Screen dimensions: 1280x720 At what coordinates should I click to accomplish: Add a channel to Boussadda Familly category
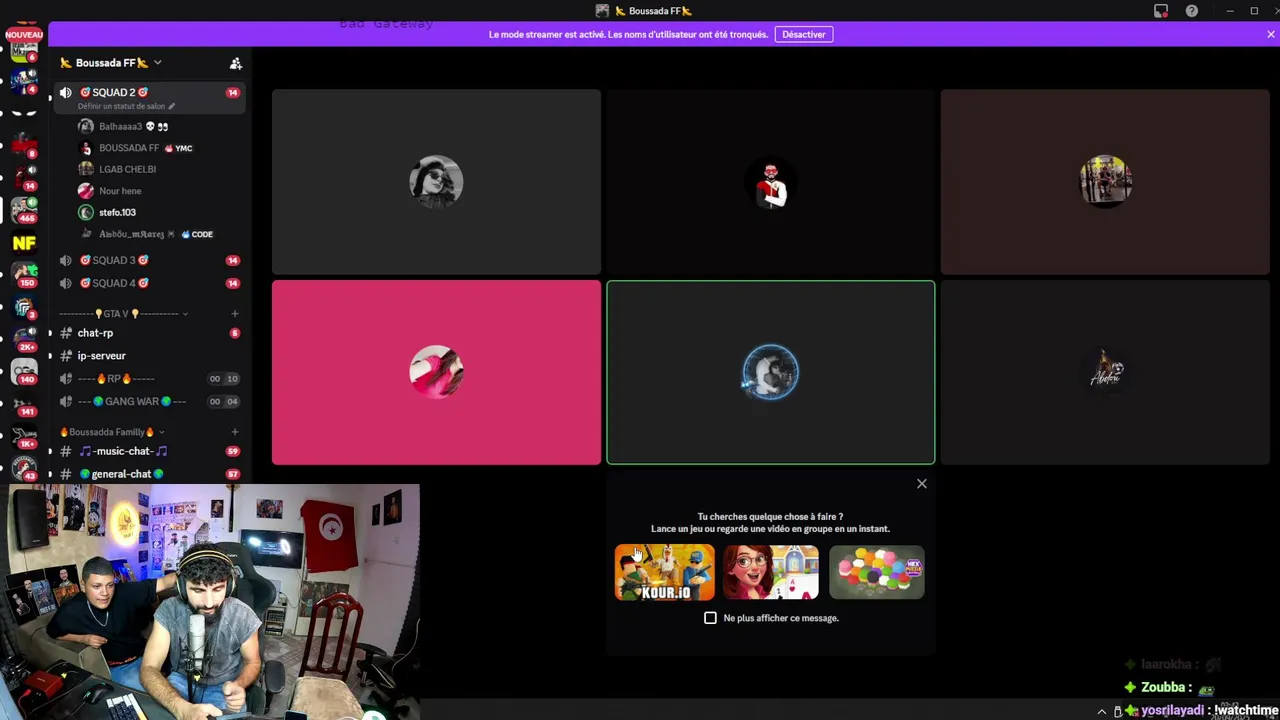coord(235,432)
